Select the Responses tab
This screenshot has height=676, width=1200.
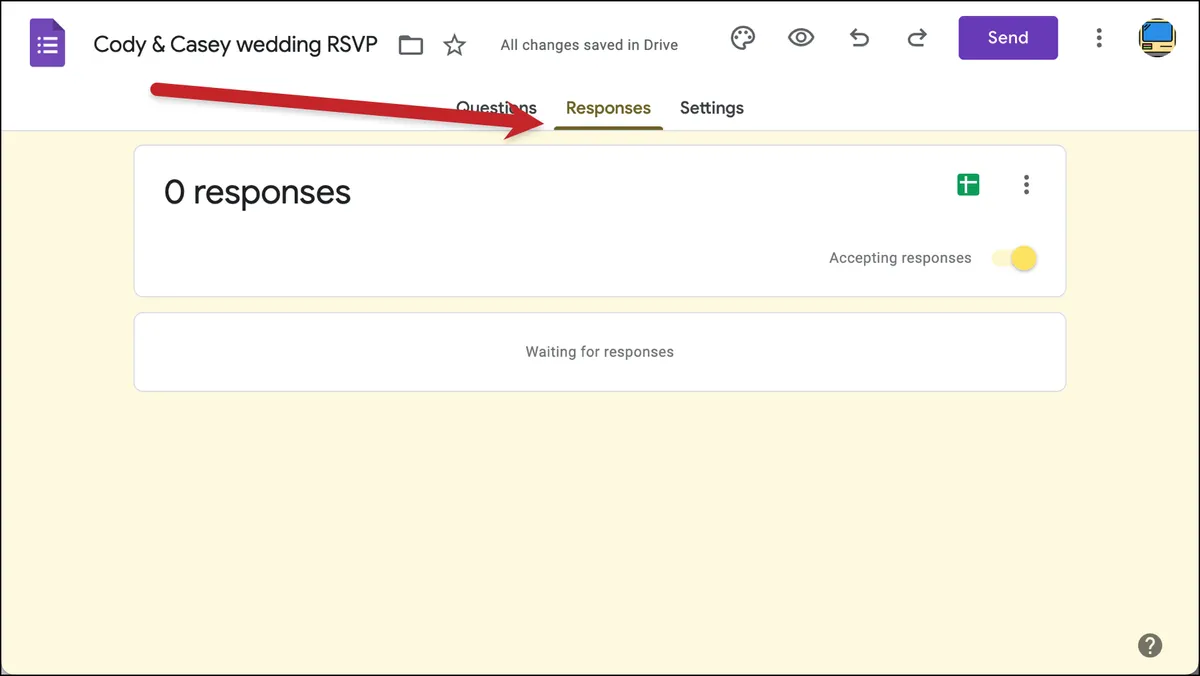coord(608,108)
